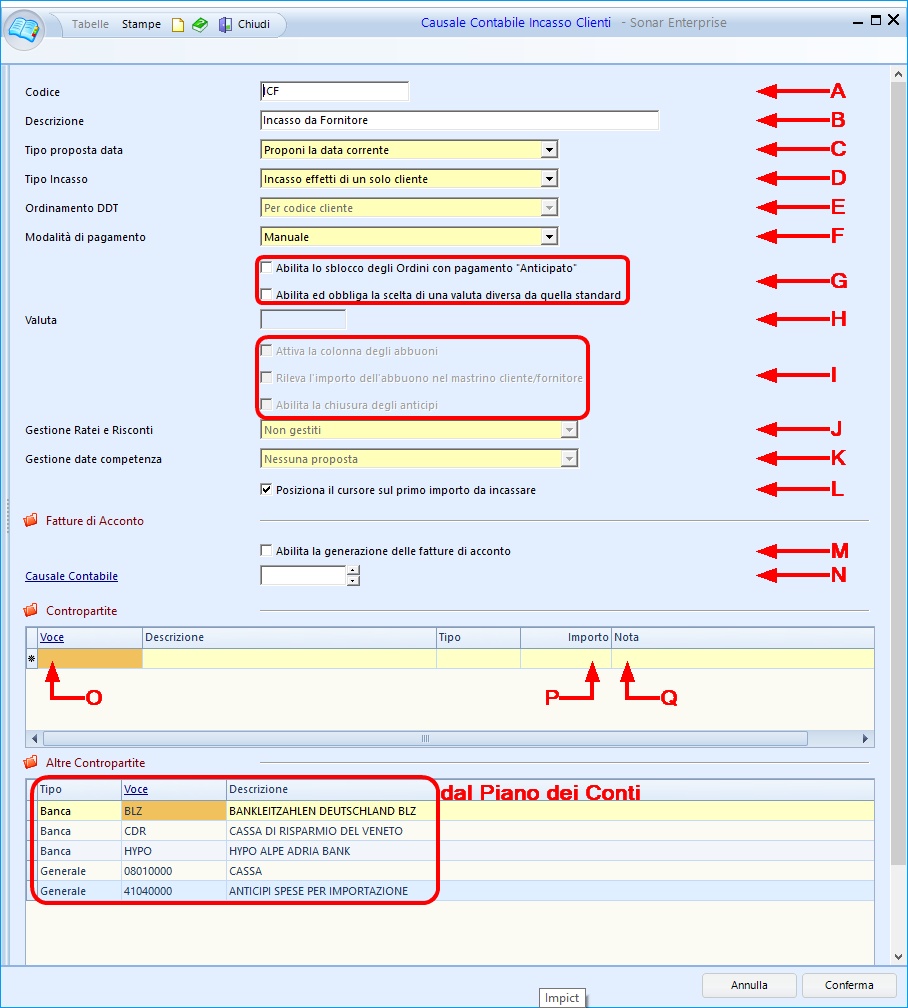Click the Contropartite horizontal scrollbar thumb
908x1008 pixels.
click(424, 739)
